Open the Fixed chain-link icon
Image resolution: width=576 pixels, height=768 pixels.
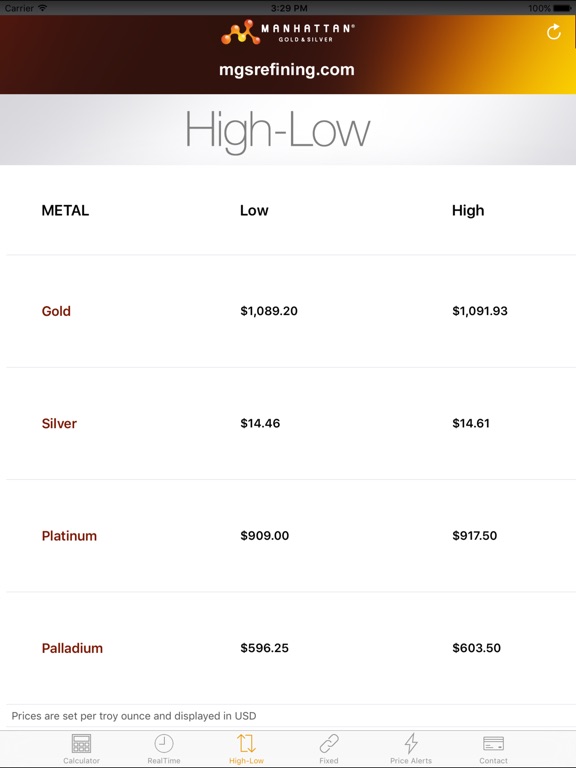click(329, 744)
